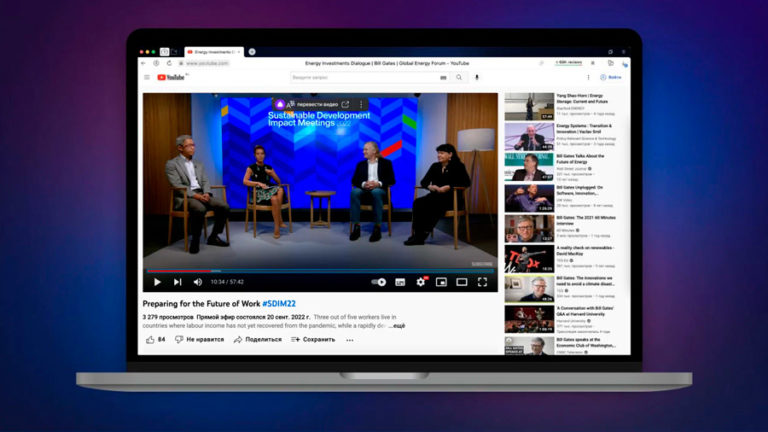
Task: Toggle theater mode view
Action: (x=462, y=282)
